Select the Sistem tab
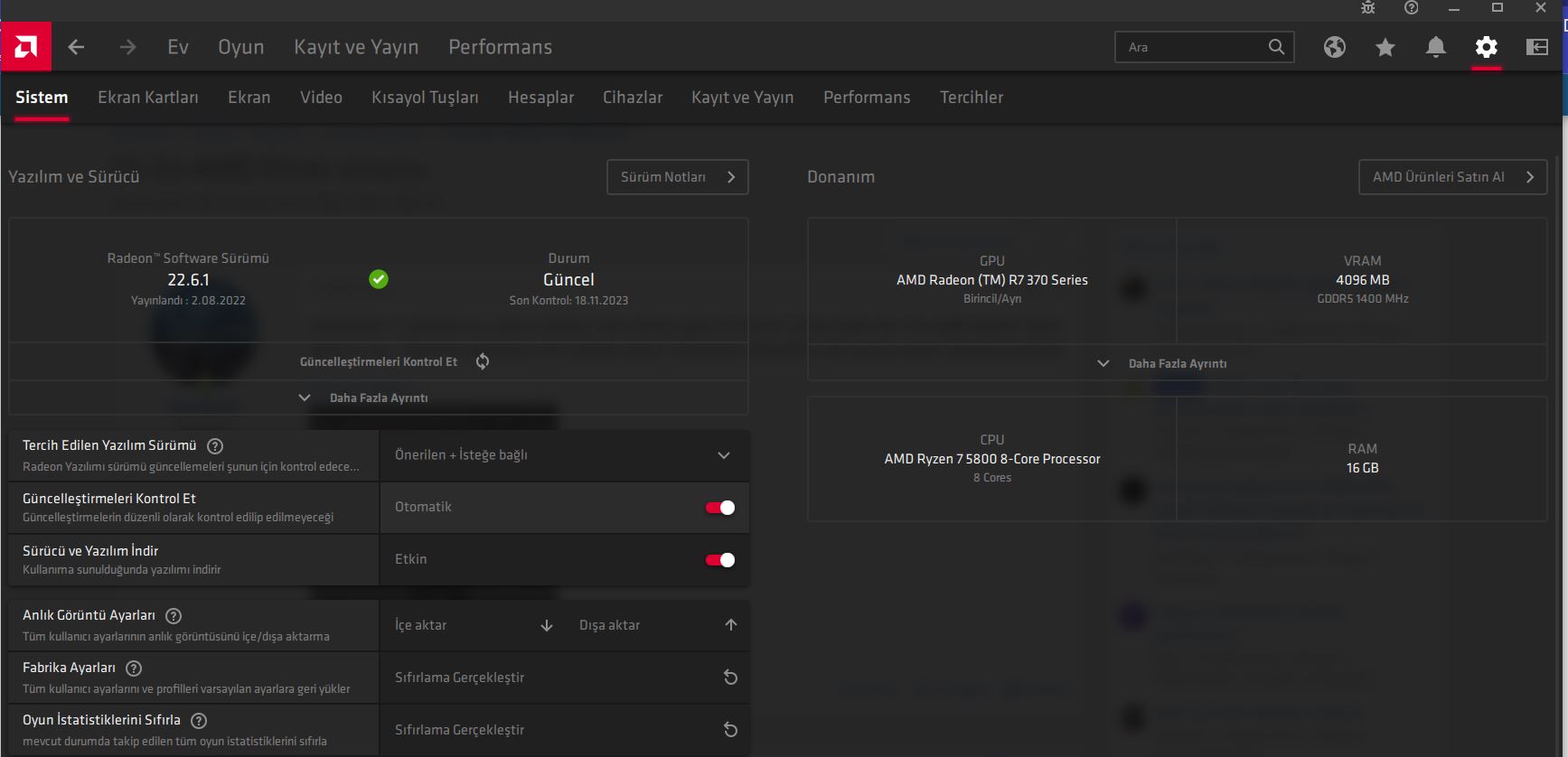This screenshot has width=1568, height=757. pos(42,98)
